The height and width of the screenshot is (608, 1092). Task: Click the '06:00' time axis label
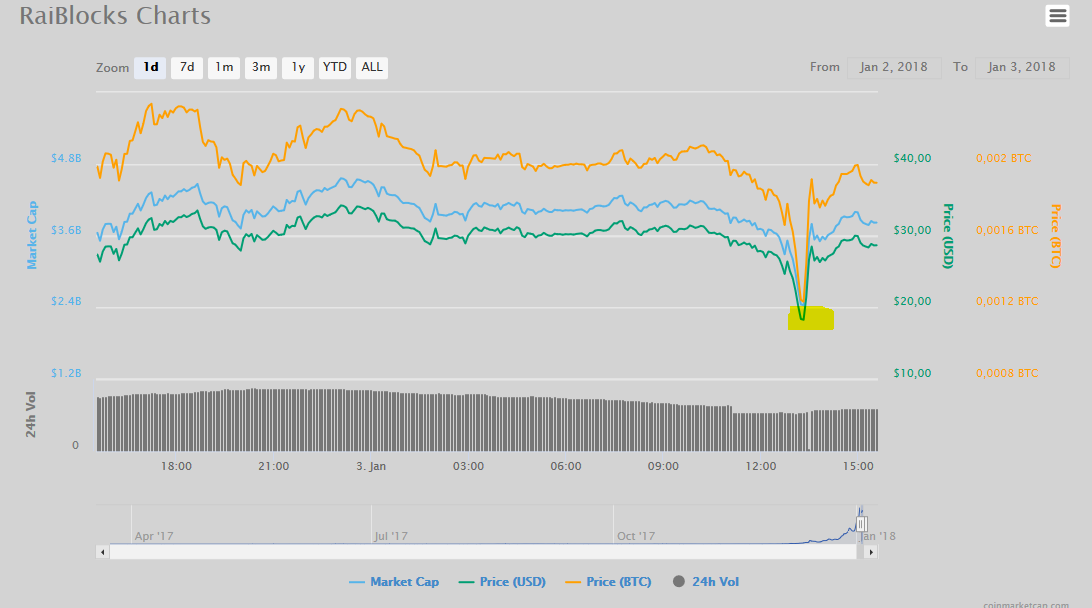566,466
